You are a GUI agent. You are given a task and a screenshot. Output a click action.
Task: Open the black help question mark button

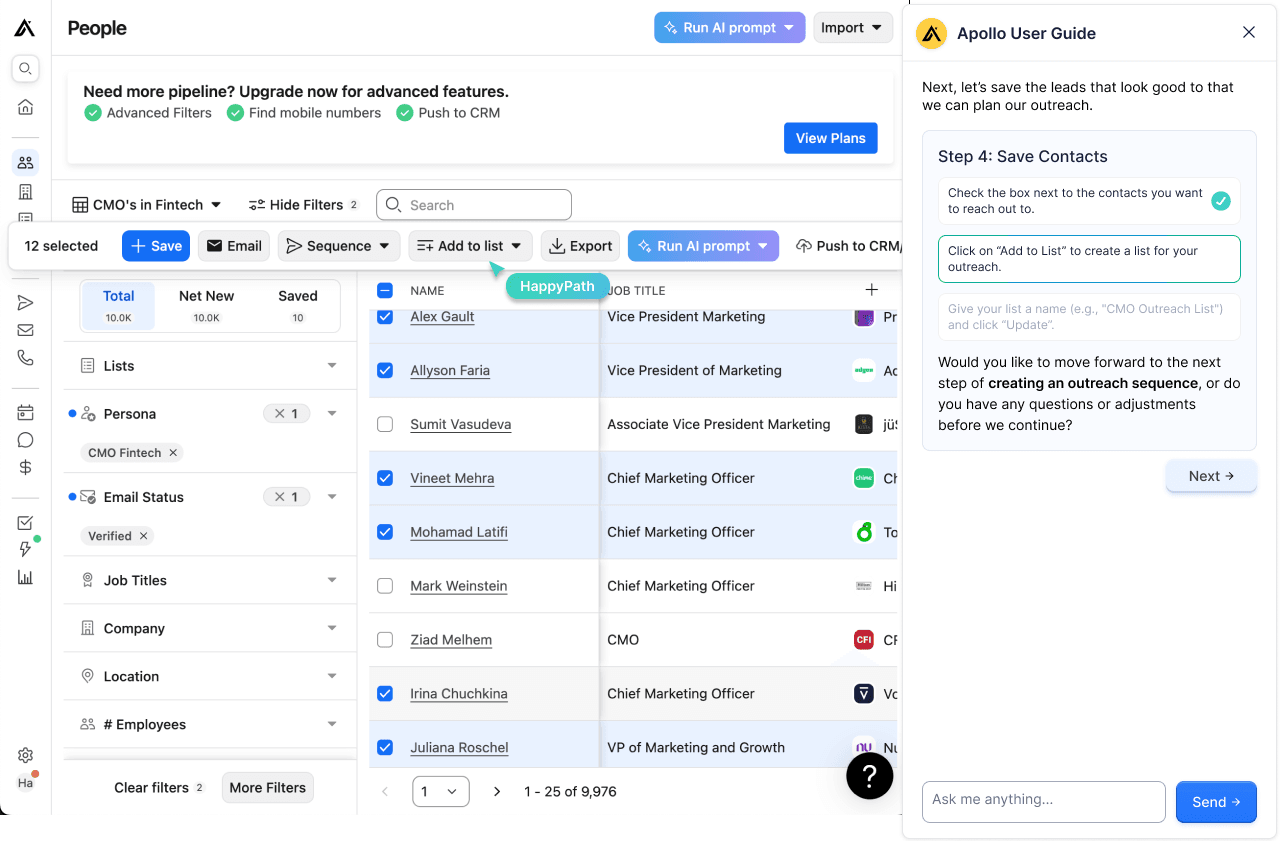coord(870,775)
